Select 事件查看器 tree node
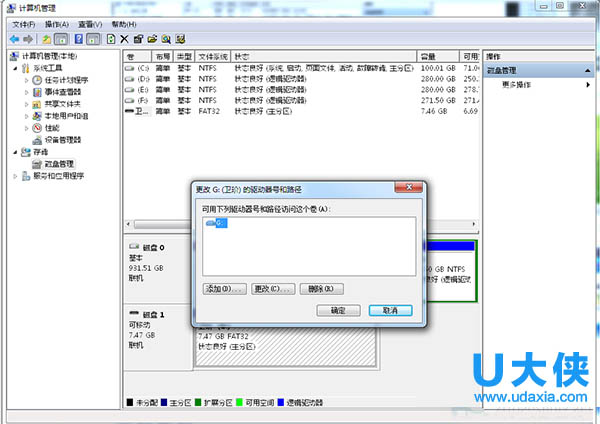Screen dimensions: 600x424 tap(63, 92)
